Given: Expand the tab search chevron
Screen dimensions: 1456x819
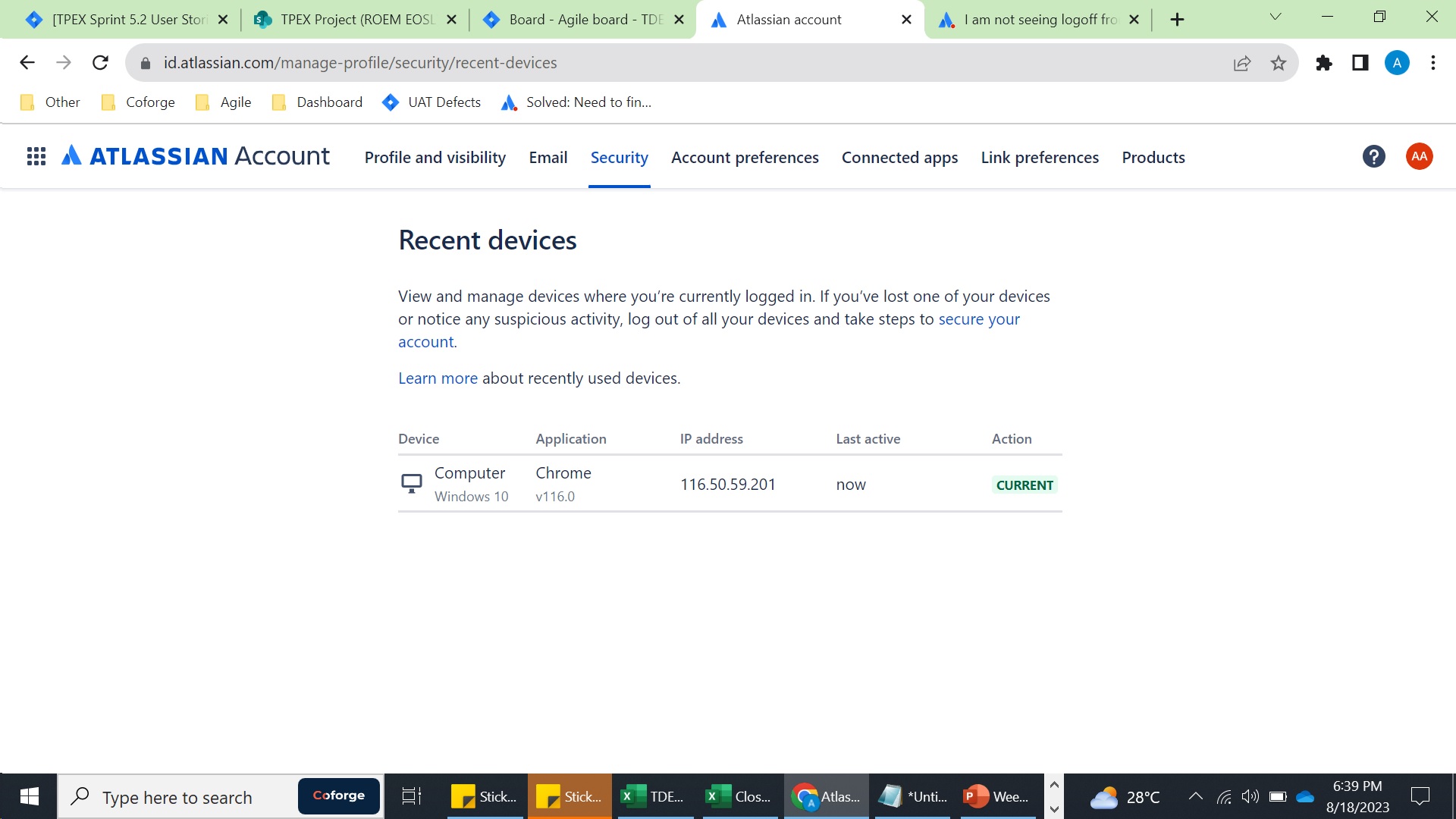Looking at the screenshot, I should point(1276,17).
